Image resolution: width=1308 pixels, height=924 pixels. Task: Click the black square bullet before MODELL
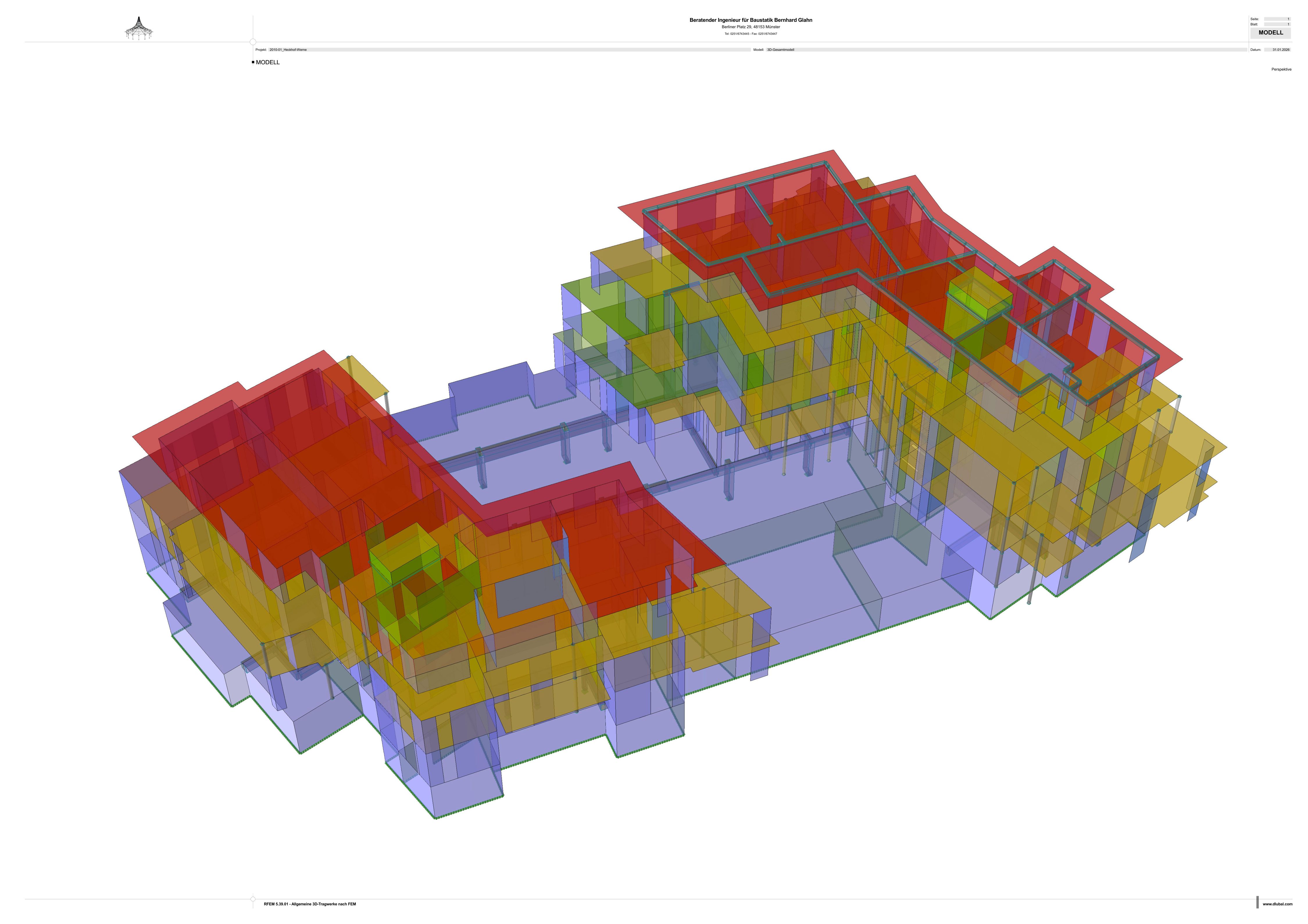pyautogui.click(x=253, y=62)
